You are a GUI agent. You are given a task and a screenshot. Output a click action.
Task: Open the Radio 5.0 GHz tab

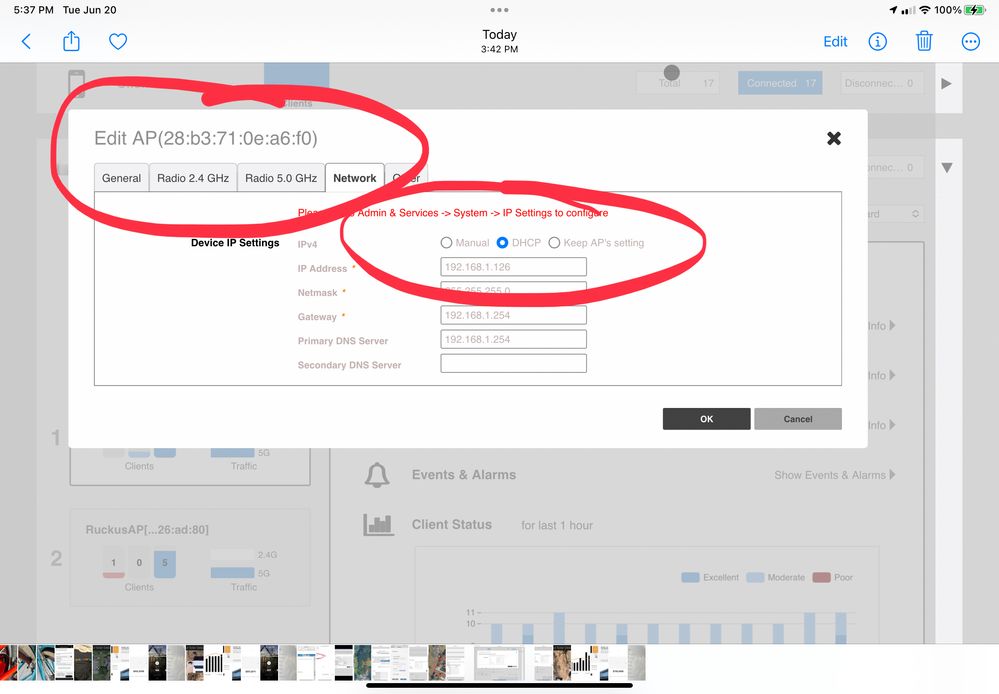[x=281, y=178]
